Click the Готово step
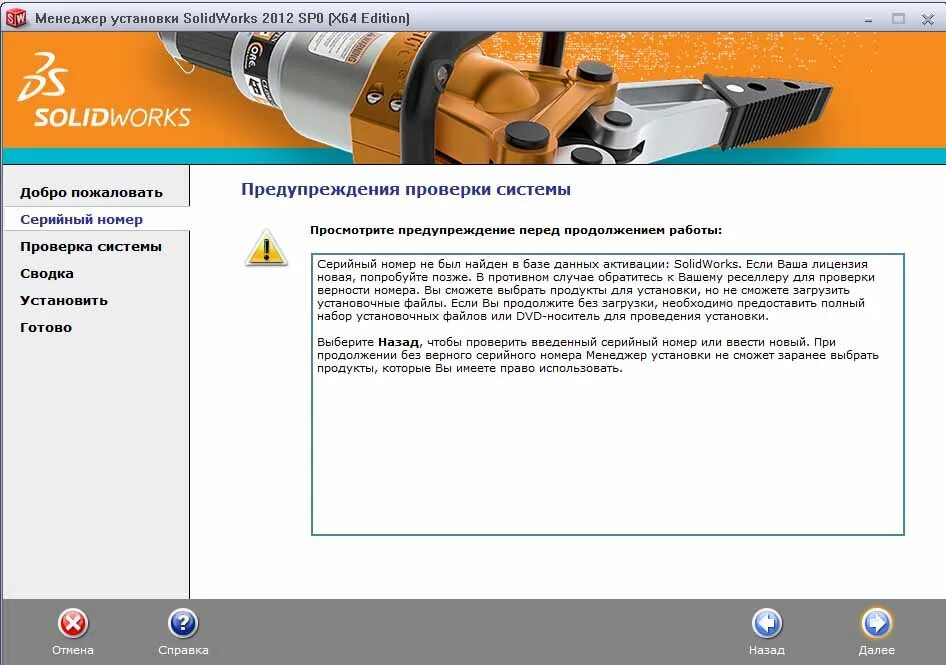Image resolution: width=946 pixels, height=665 pixels. tap(47, 327)
